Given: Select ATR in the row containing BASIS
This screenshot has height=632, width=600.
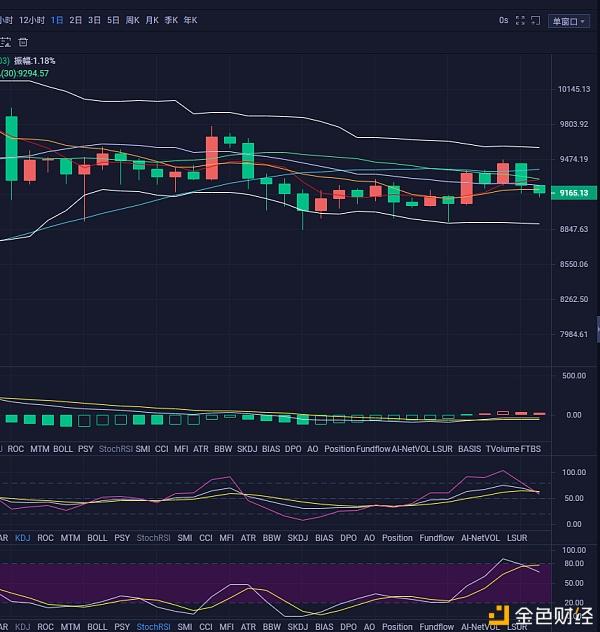Looking at the screenshot, I should click(201, 449).
